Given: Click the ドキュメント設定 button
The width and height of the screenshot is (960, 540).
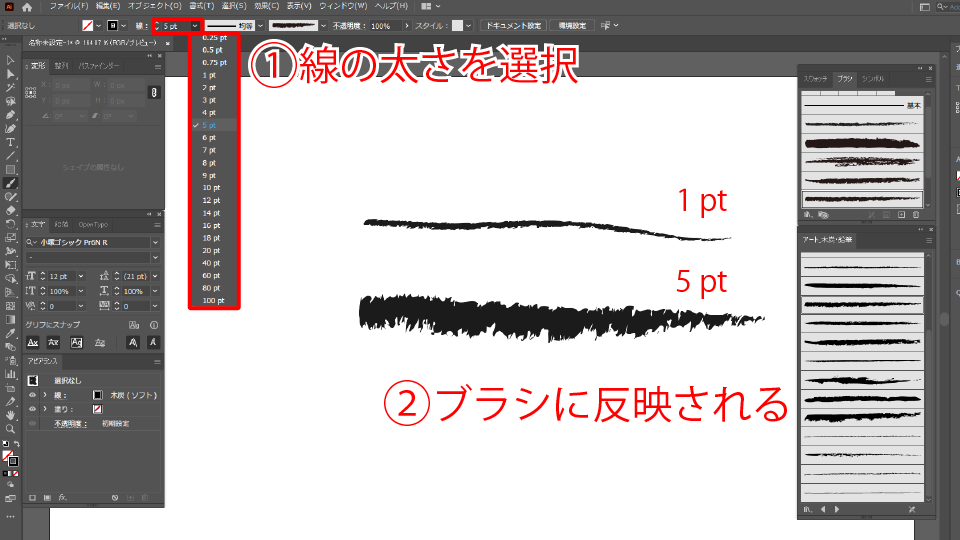Looking at the screenshot, I should coord(513,26).
